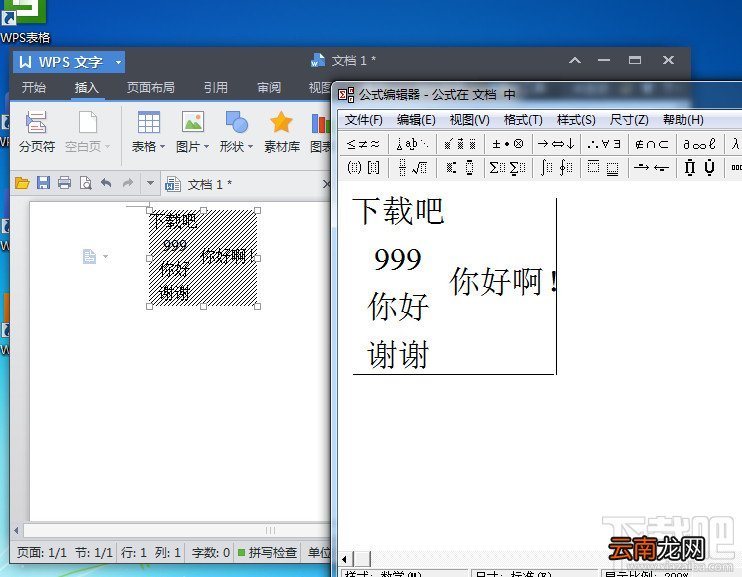Open the integral templates palette
This screenshot has height=577, width=742.
[x=556, y=167]
